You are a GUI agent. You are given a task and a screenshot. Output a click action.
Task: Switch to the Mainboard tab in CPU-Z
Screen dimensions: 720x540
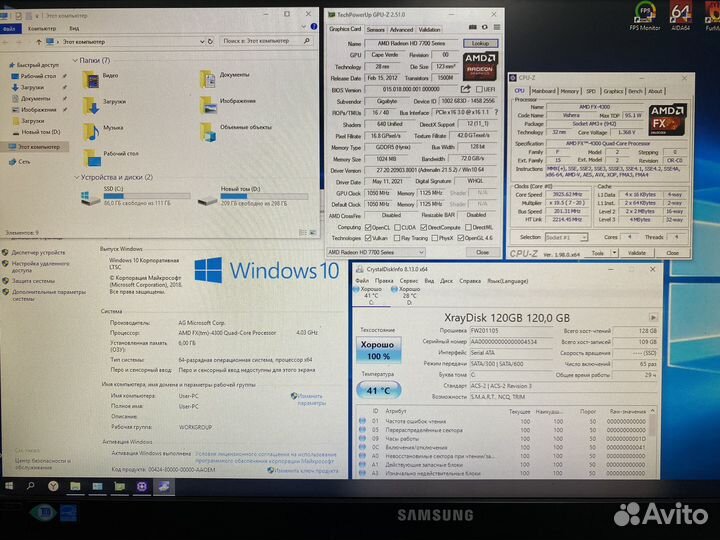[543, 91]
